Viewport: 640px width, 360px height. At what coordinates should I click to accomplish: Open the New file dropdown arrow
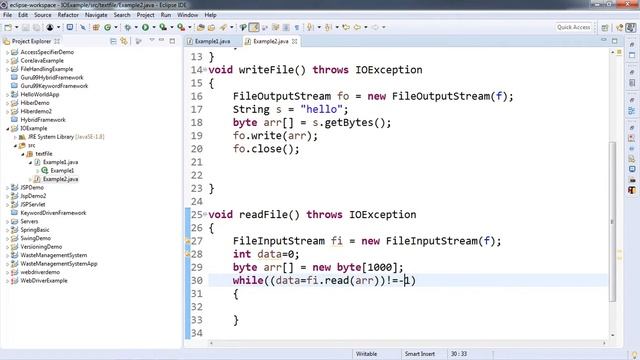click(17, 27)
